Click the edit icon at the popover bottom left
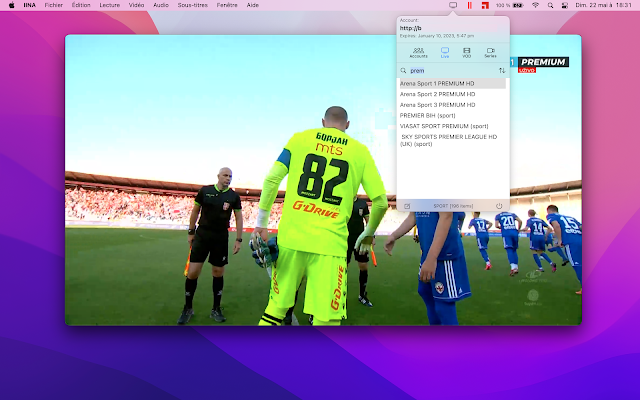 click(407, 206)
